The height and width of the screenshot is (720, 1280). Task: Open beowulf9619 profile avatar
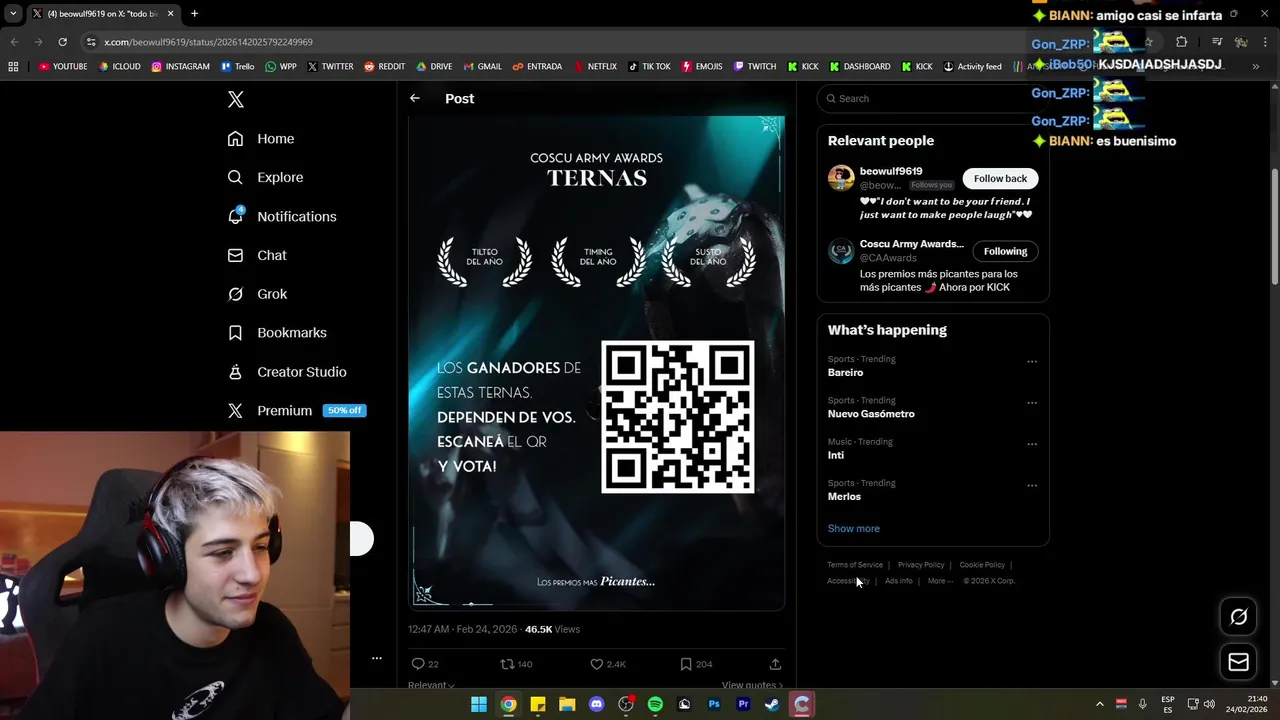(x=841, y=178)
